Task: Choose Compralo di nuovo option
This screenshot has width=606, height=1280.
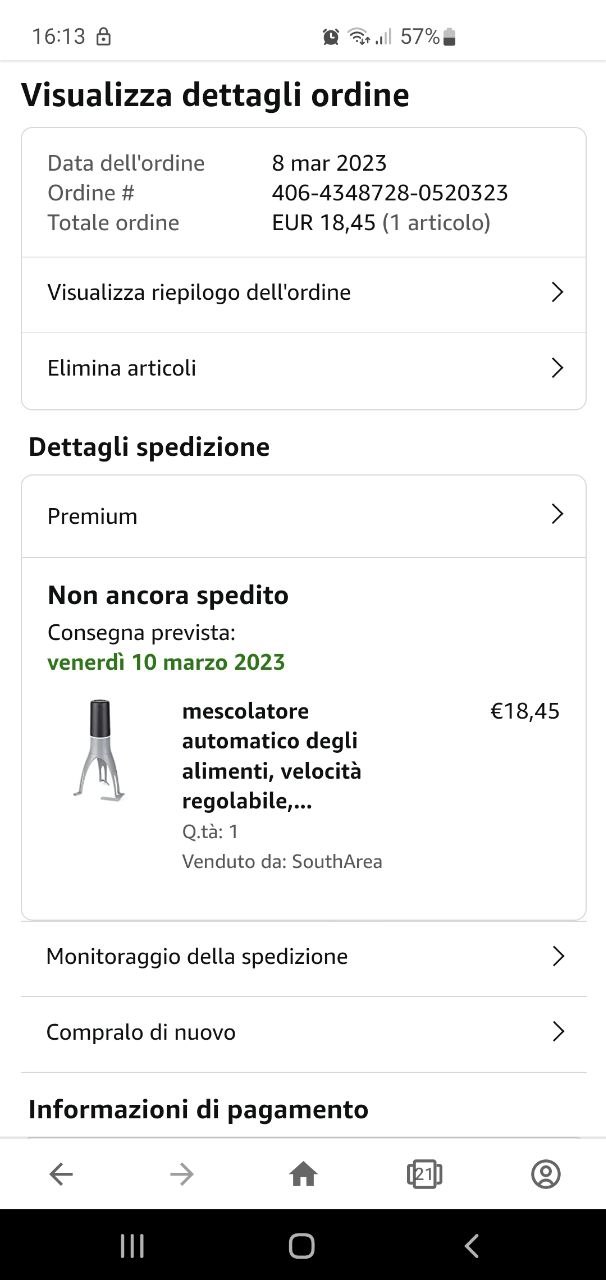Action: [304, 1034]
